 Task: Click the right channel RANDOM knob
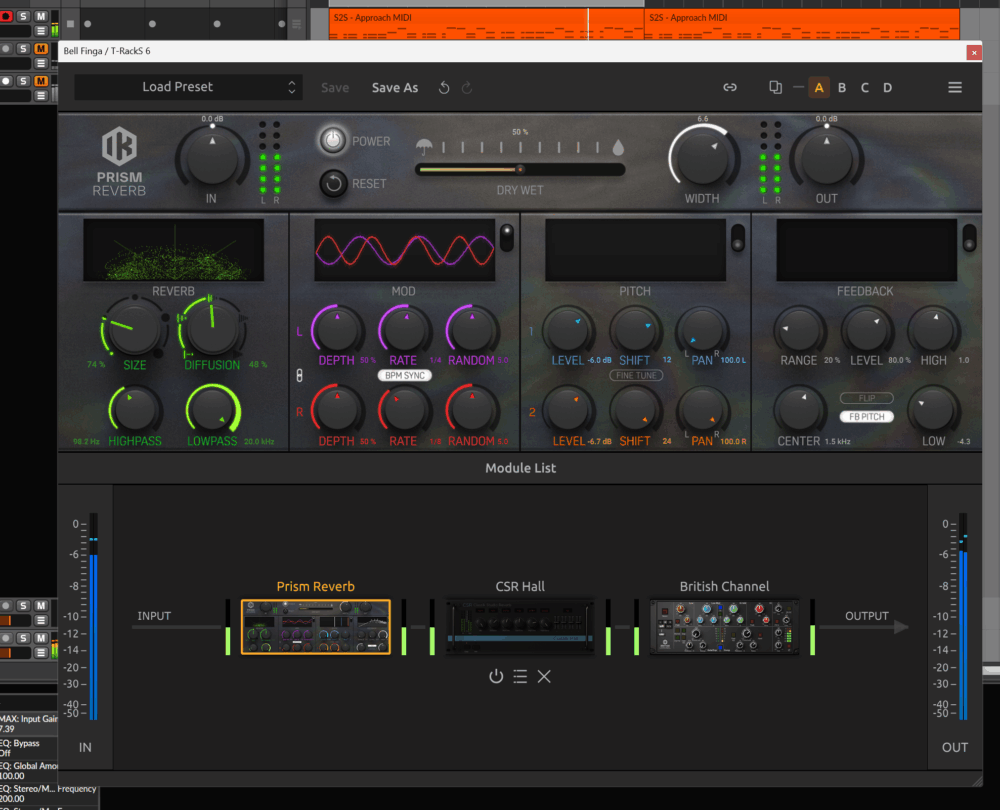472,410
